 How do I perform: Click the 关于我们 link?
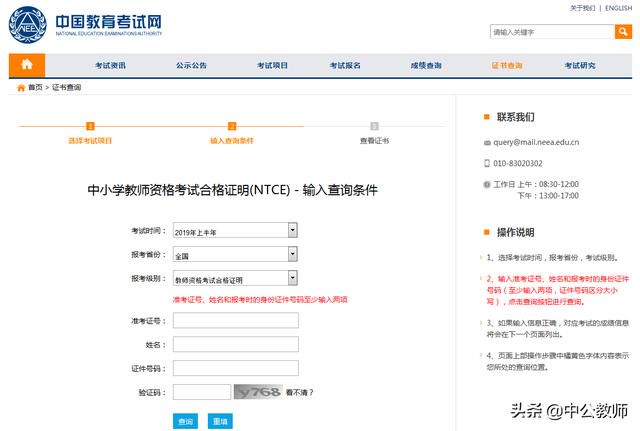point(582,8)
